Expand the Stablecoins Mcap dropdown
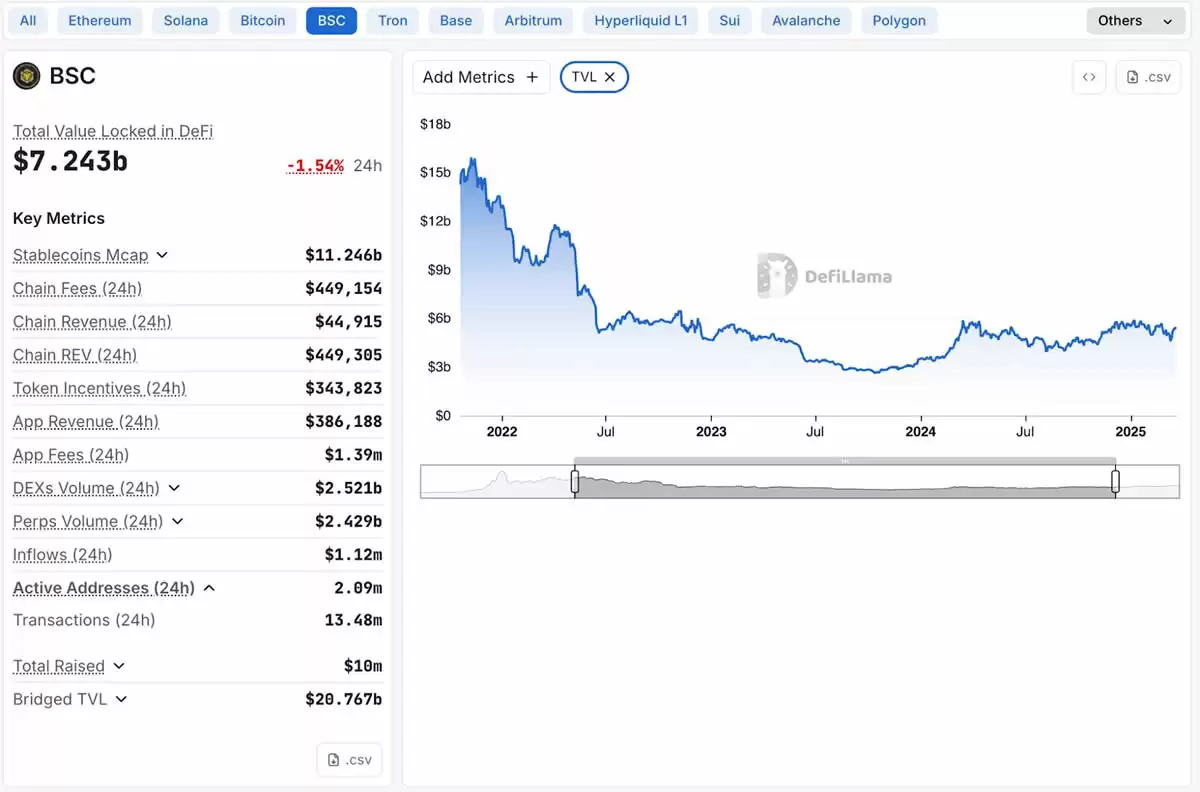The image size is (1200, 792). pos(163,255)
